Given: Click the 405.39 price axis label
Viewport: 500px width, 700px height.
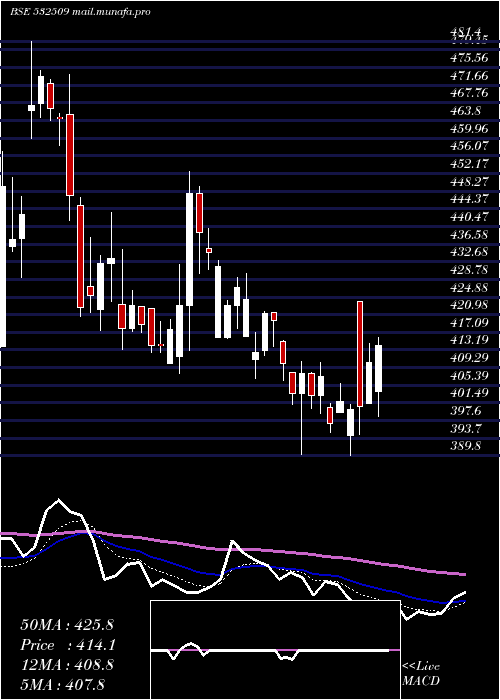Looking at the screenshot, I should coord(469,376).
